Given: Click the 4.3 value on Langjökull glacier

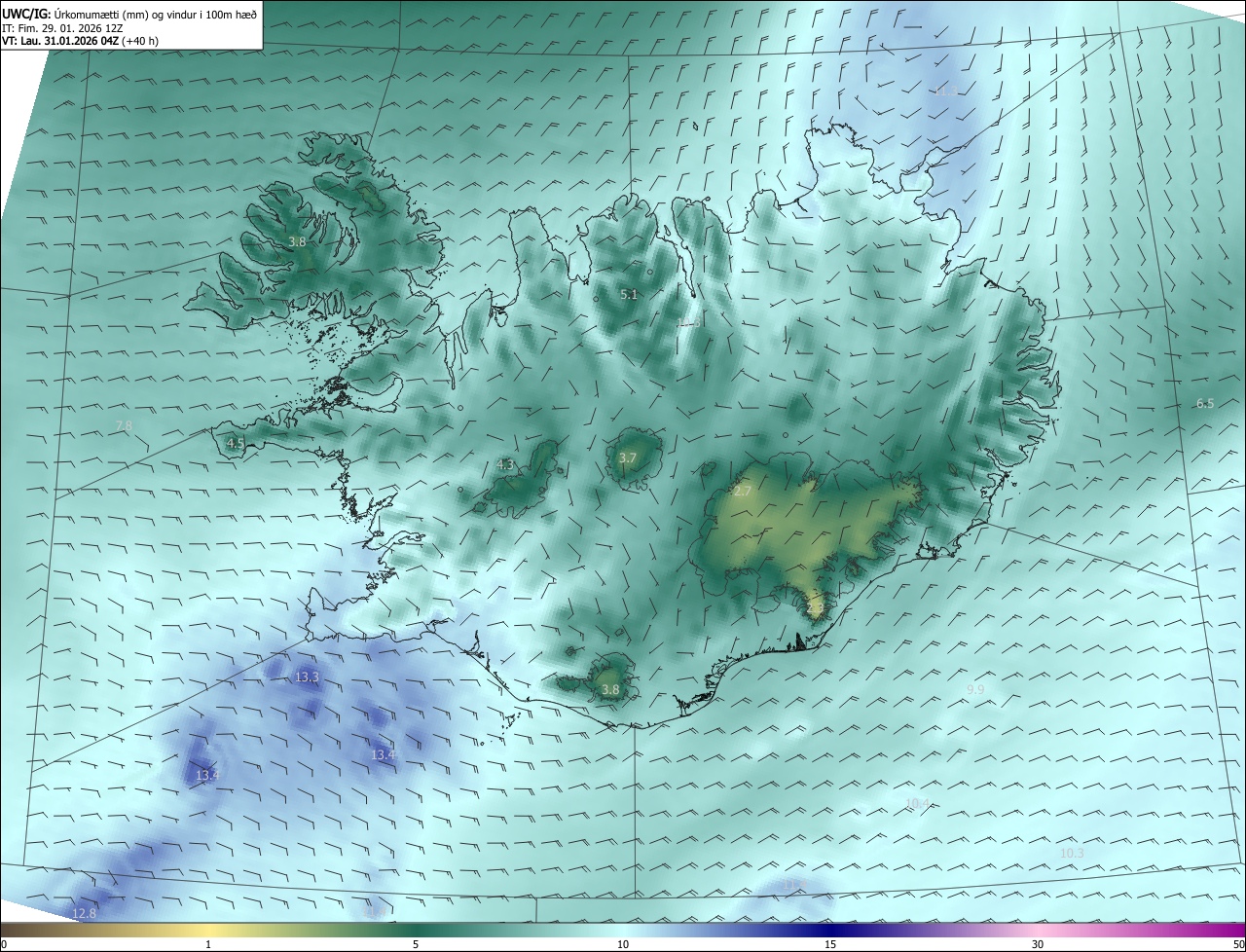Looking at the screenshot, I should [x=505, y=465].
